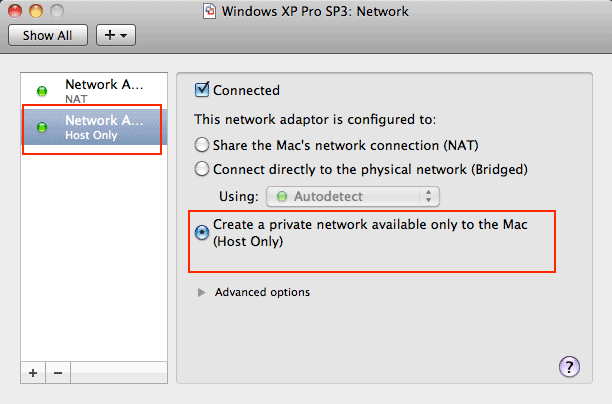Viewport: 612px width, 404px height.
Task: Click the help question mark icon
Action: click(x=571, y=366)
